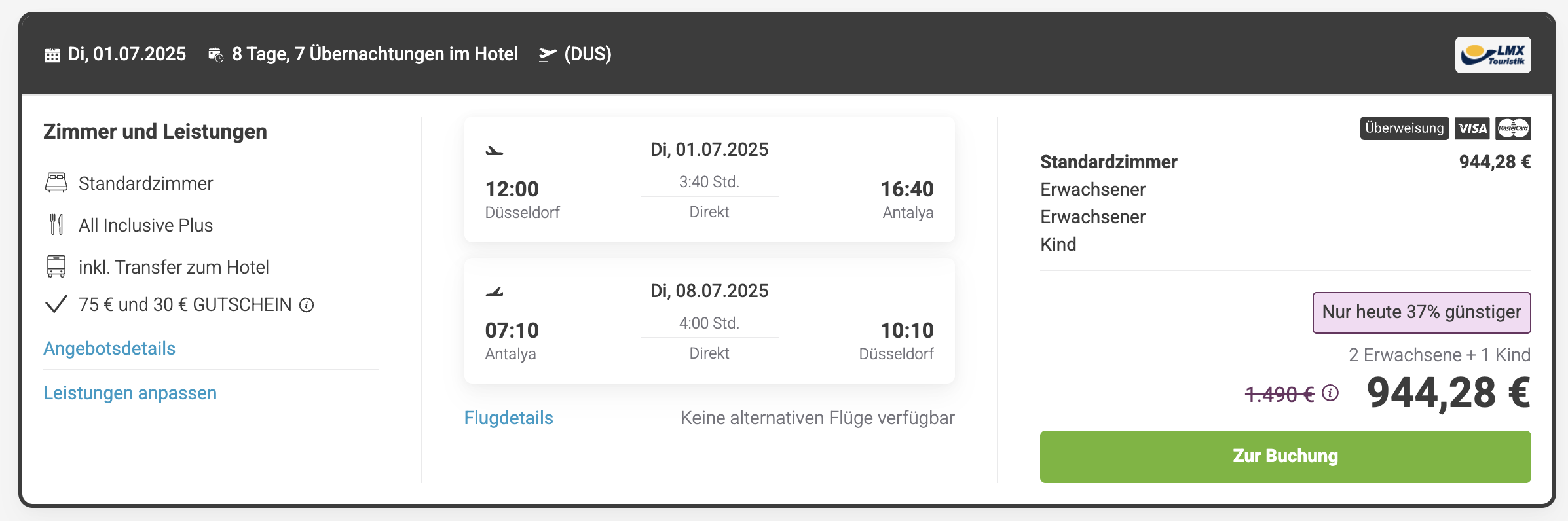Click the LMX Touristik logo
Image resolution: width=1568 pixels, height=521 pixels.
coord(1493,55)
